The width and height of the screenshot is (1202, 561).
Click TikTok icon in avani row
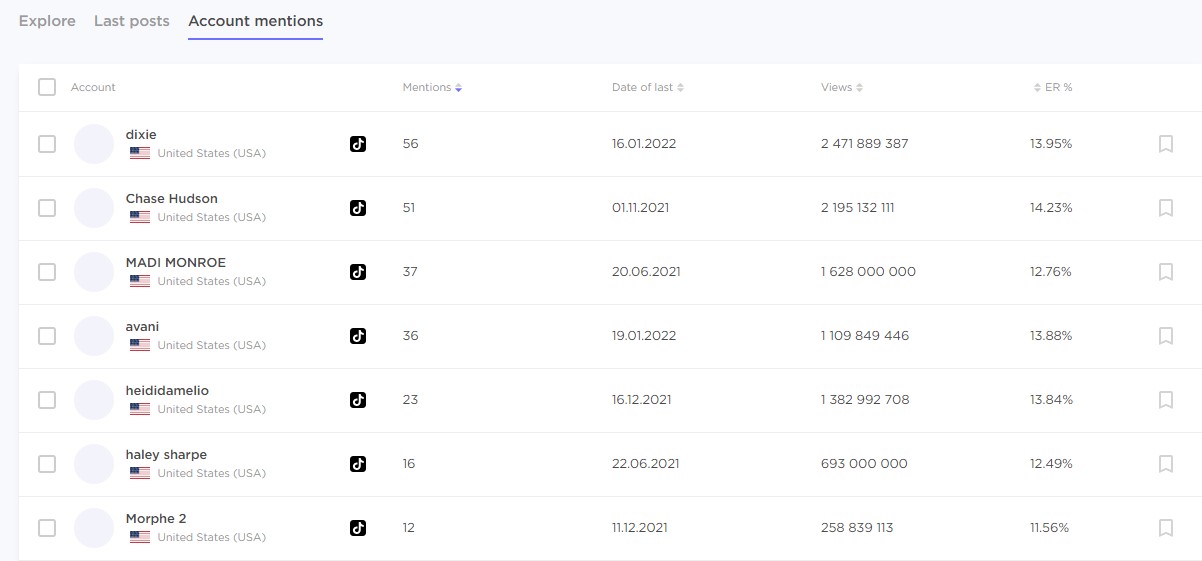[358, 336]
